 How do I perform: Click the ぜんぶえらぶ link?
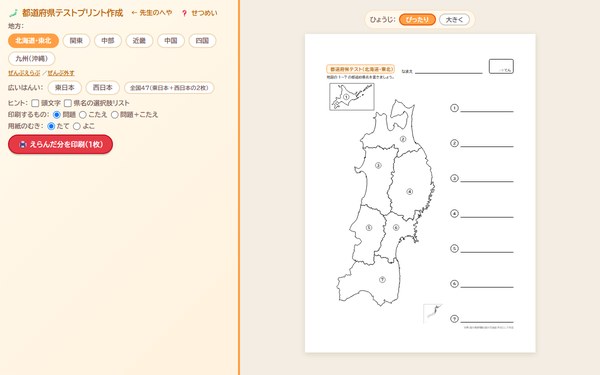coord(24,73)
